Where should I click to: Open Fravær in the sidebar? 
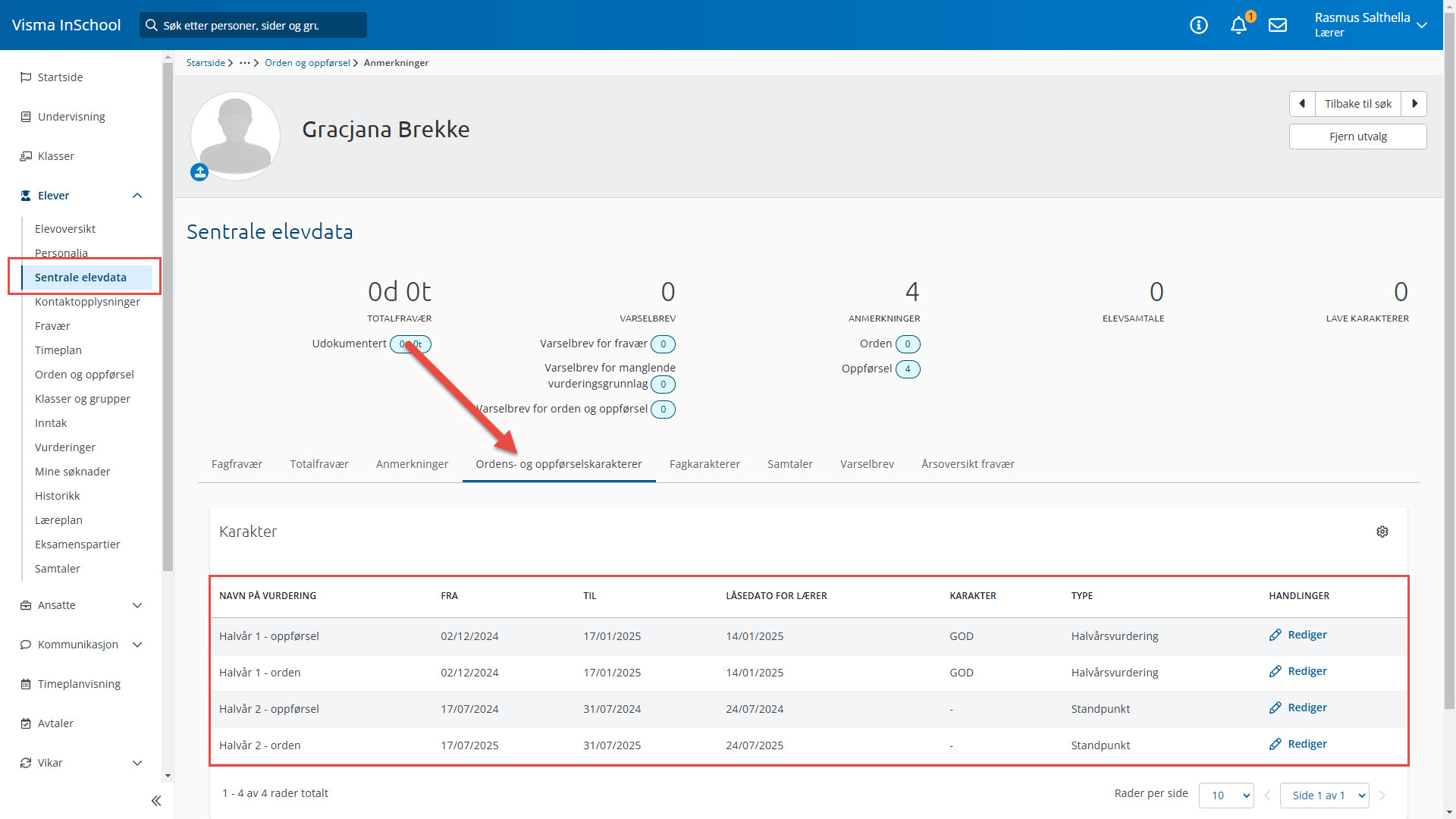point(52,326)
